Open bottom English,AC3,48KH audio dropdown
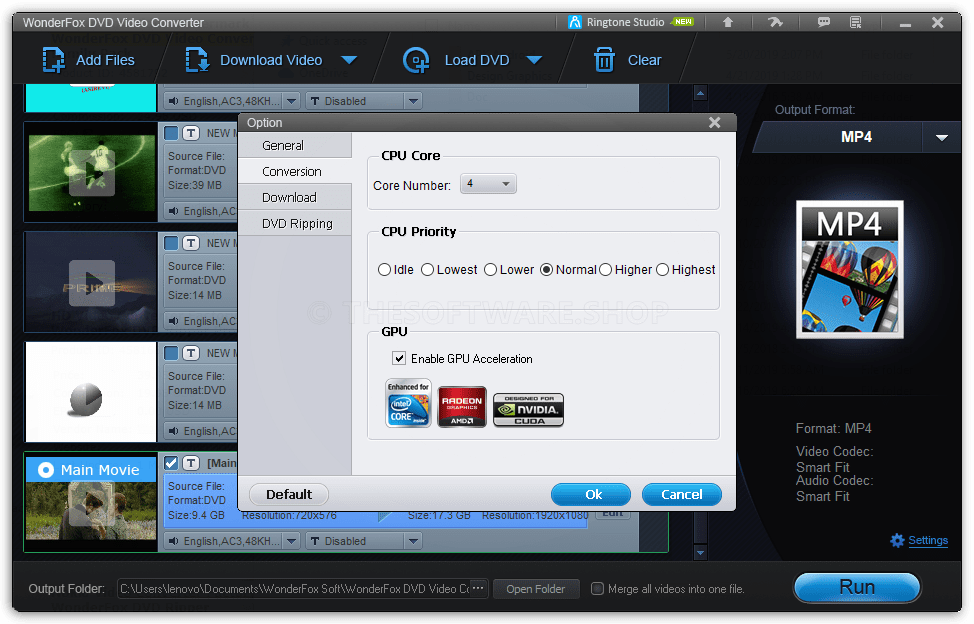Screen dimensions: 974x624 (x=291, y=541)
